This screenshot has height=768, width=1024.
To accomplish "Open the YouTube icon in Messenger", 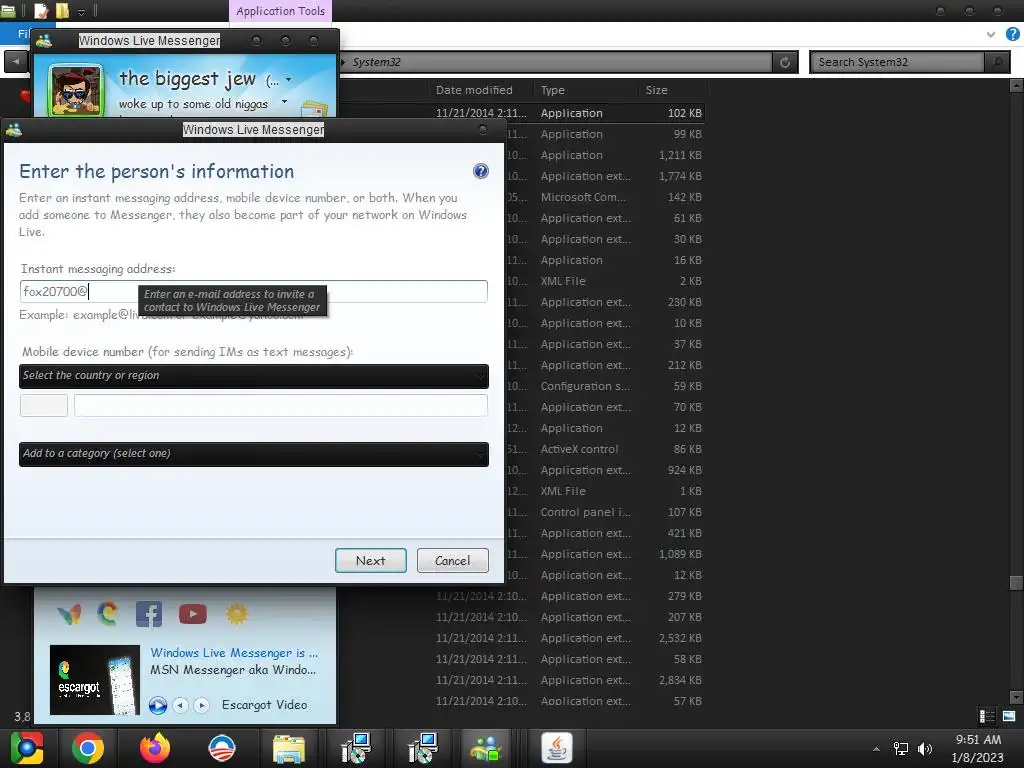I will [x=193, y=614].
